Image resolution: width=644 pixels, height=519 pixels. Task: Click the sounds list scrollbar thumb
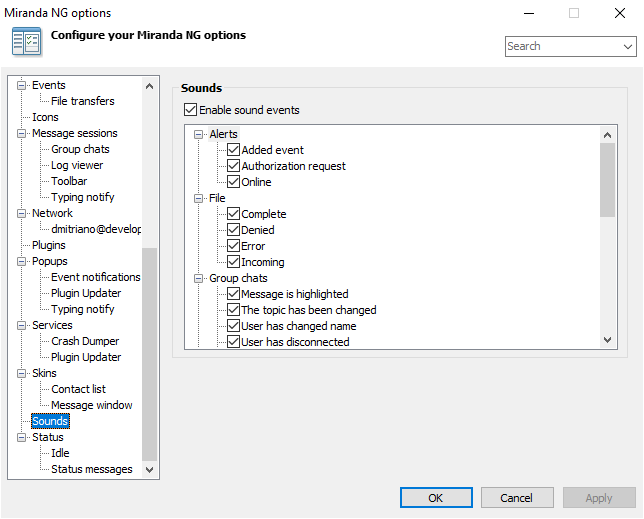(607, 180)
